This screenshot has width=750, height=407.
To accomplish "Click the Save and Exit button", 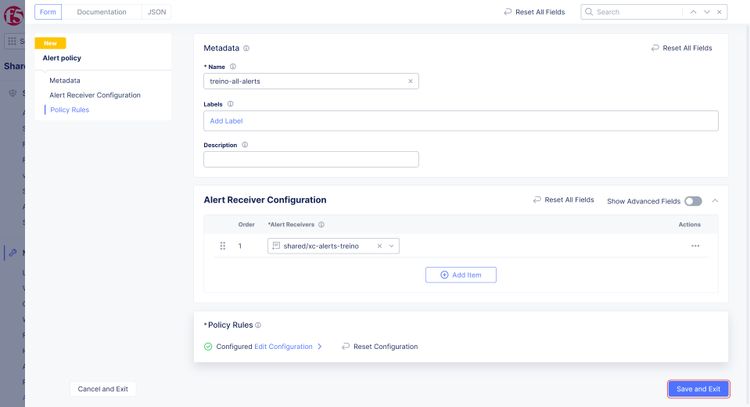I will [x=698, y=389].
